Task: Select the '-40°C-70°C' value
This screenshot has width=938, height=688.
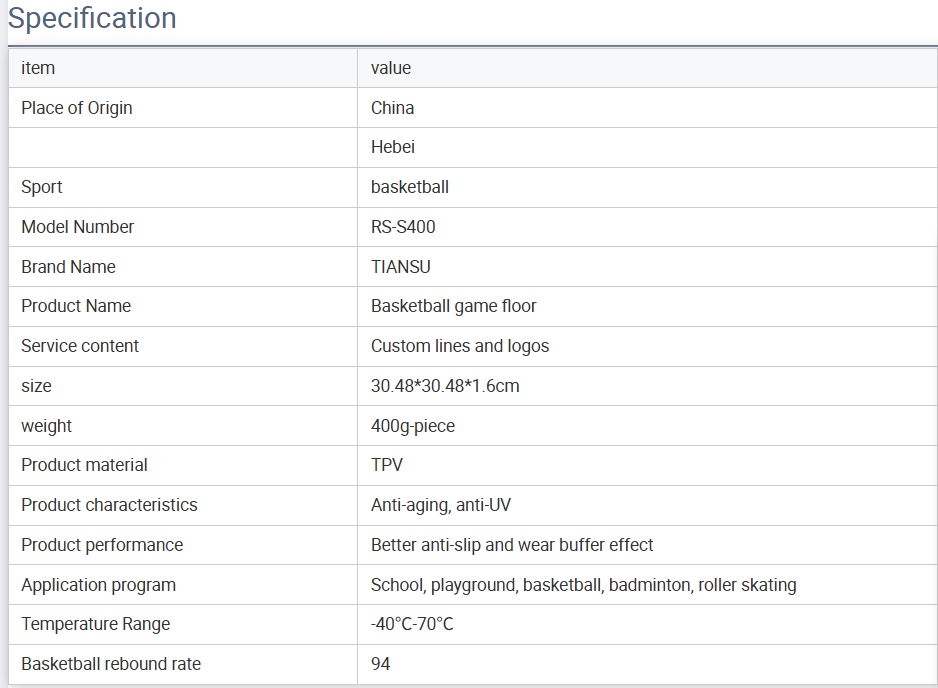Action: pos(412,625)
